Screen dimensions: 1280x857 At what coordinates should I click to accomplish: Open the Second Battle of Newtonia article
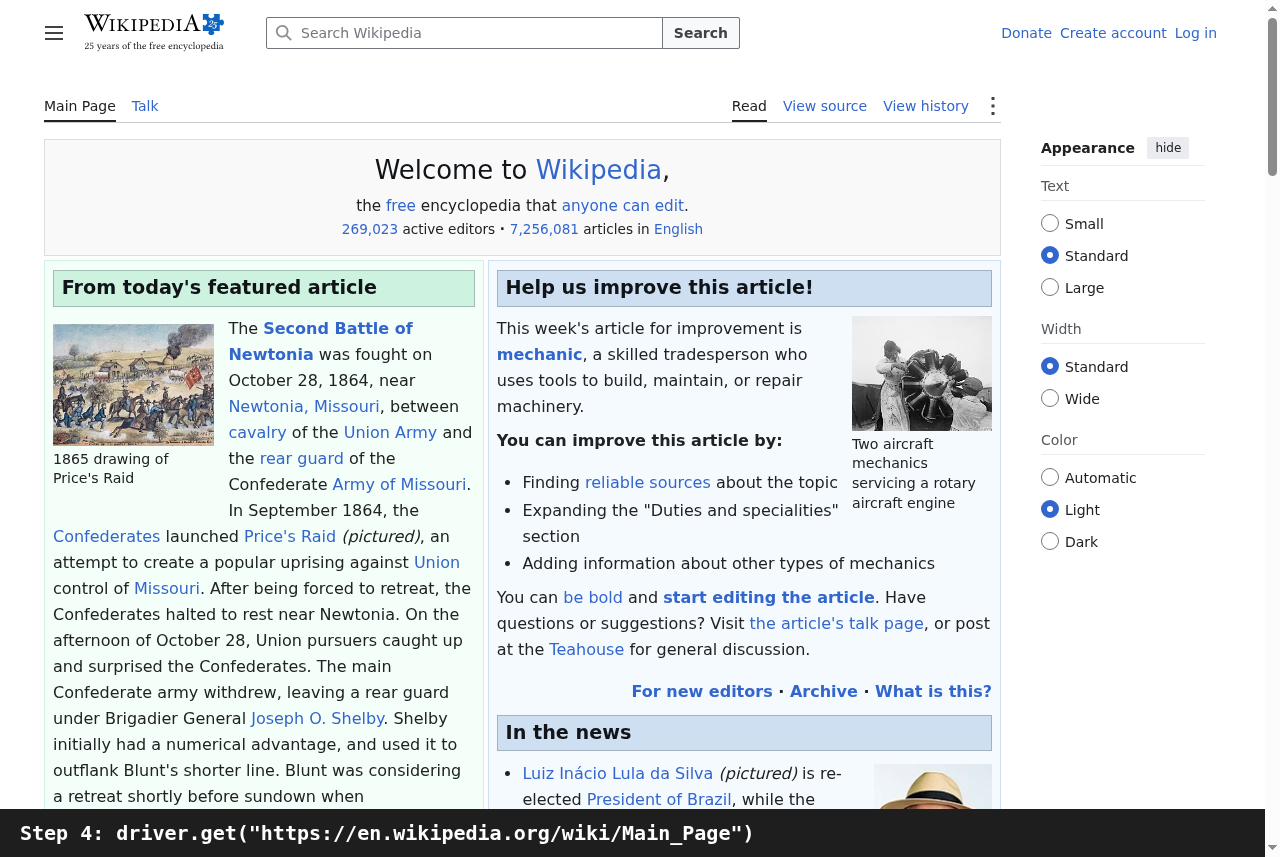(321, 341)
